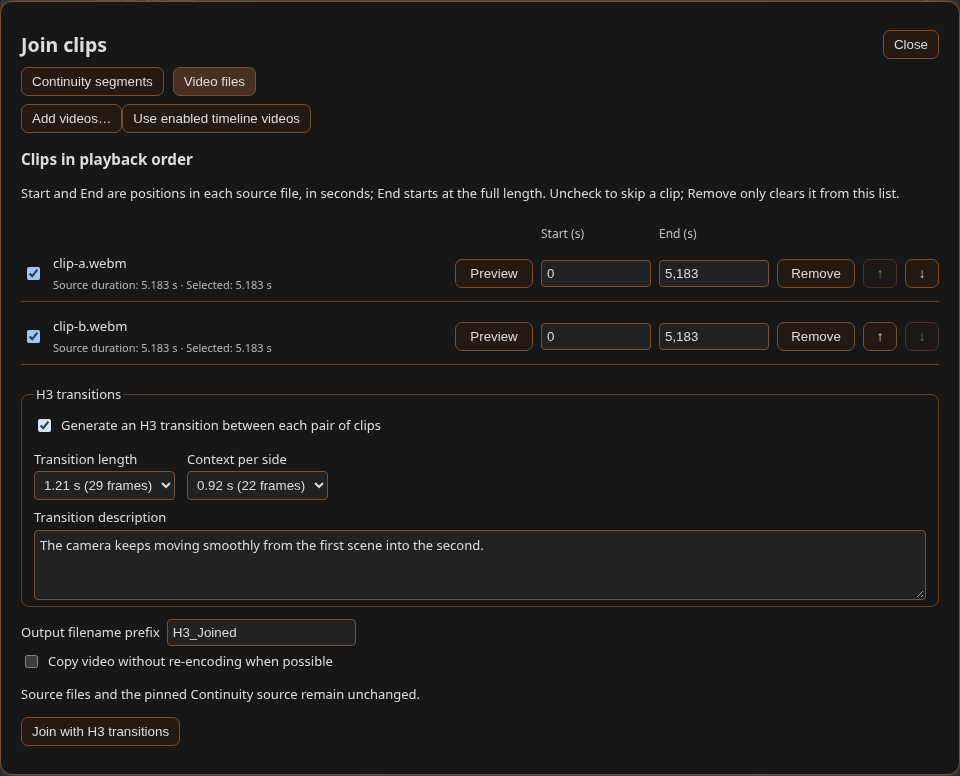Screen dimensions: 960x776
Task: Preview clip-a.webm
Action: click(x=494, y=274)
